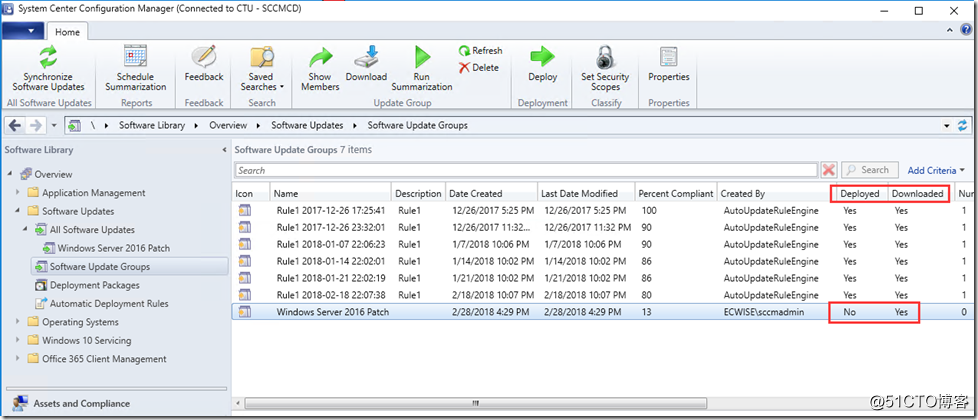Click the horizontal scrollbar thumb

click(x=476, y=403)
